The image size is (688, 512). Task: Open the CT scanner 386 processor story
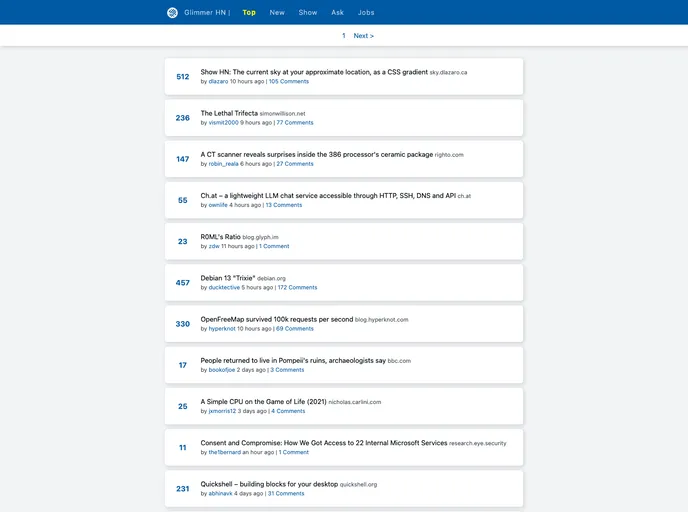point(316,154)
